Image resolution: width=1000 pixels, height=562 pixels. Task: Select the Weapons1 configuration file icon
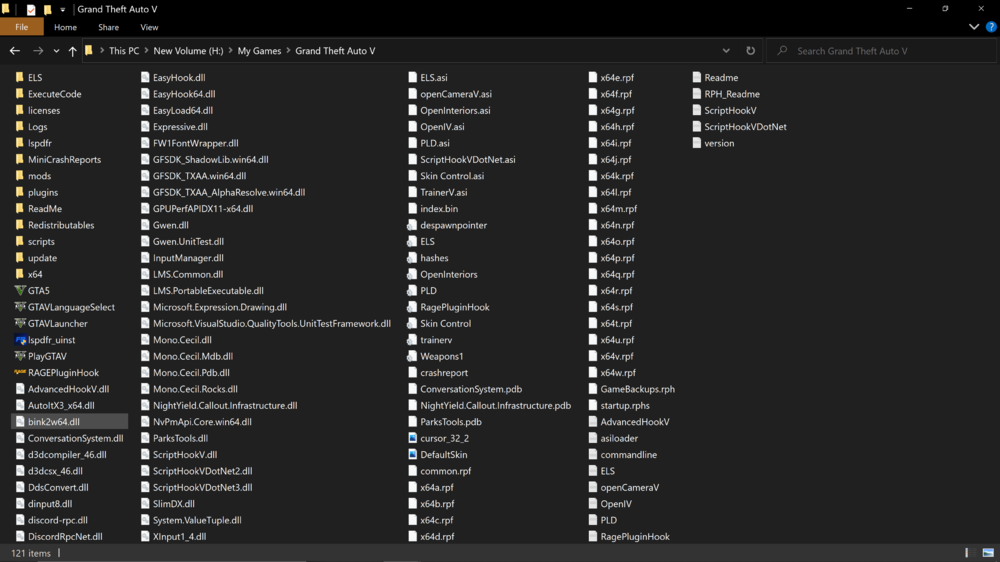tap(413, 356)
